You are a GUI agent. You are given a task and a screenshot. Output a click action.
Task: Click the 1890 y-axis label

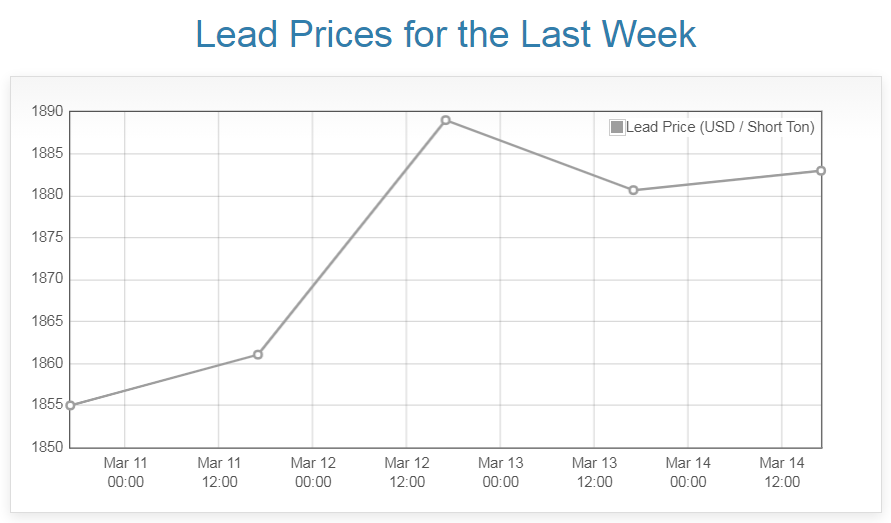coord(47,111)
